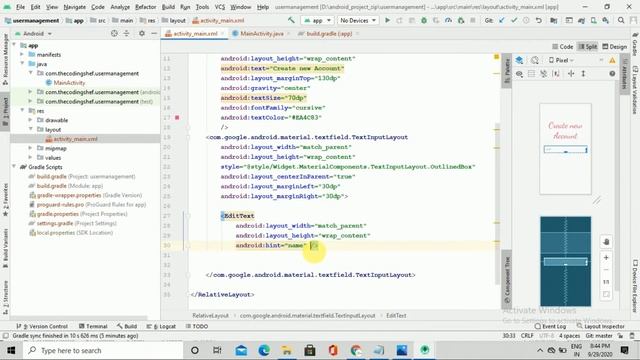This screenshot has height=360, width=640.
Task: Click the layout preview thumbnail
Action: [x=565, y=149]
